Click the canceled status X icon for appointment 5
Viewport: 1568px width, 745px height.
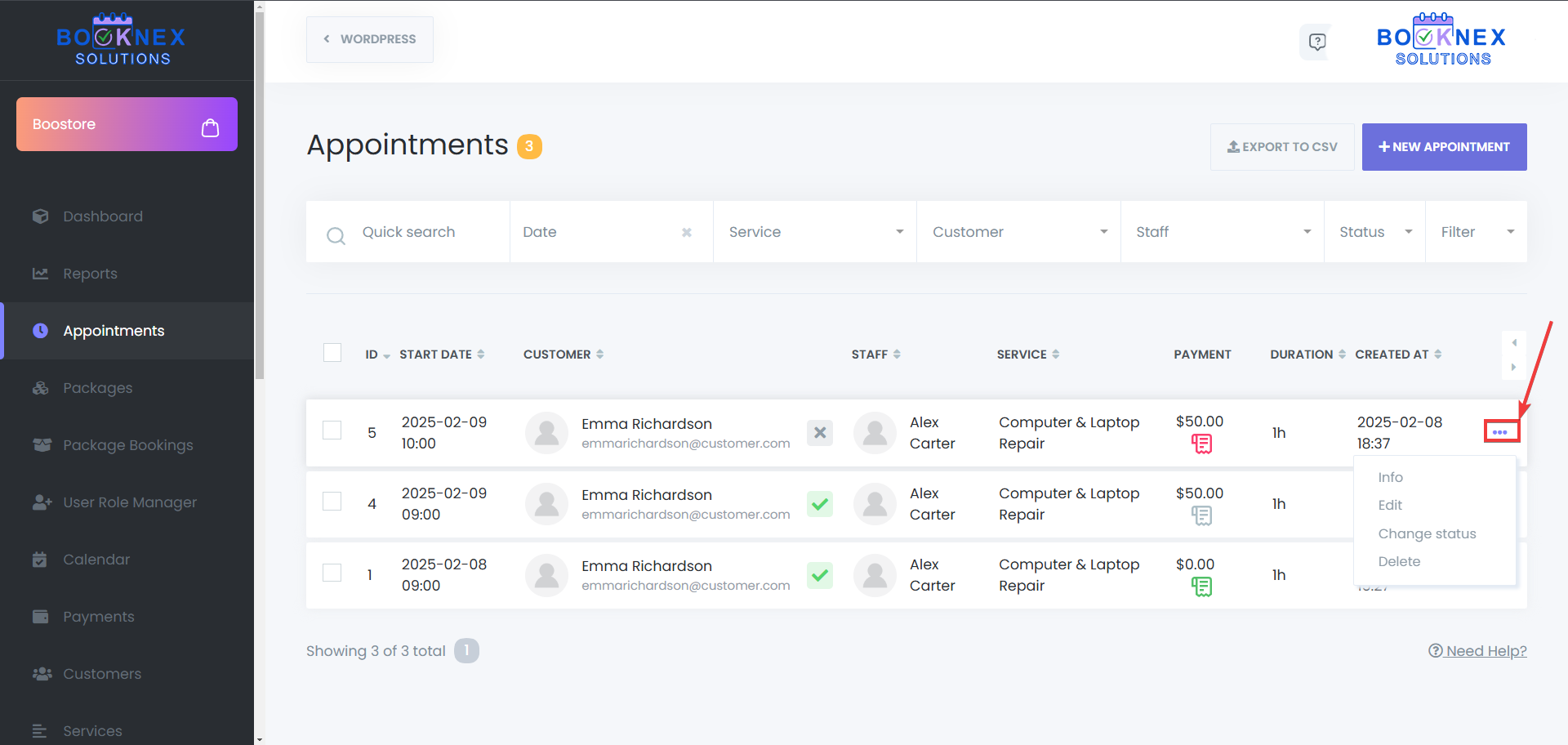[820, 433]
